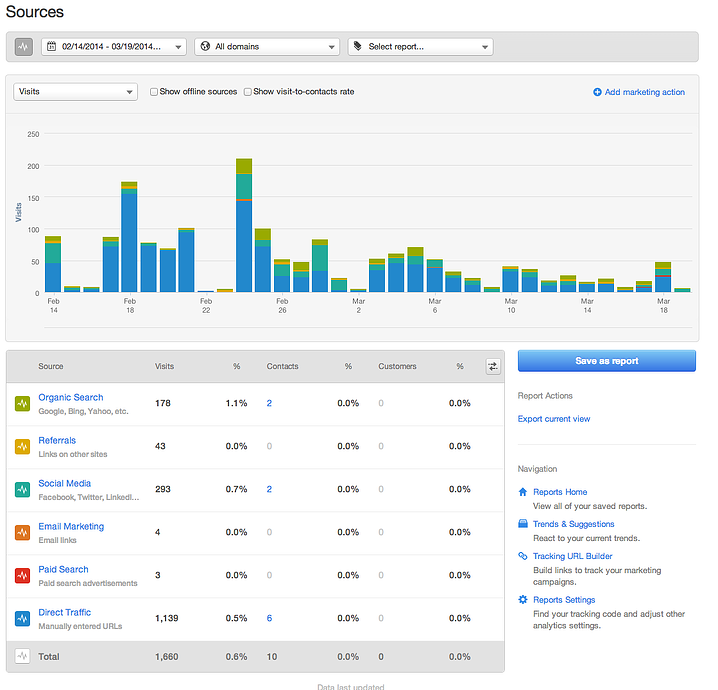Click the Social Media contacts count 2
718x690 pixels.
(269, 489)
